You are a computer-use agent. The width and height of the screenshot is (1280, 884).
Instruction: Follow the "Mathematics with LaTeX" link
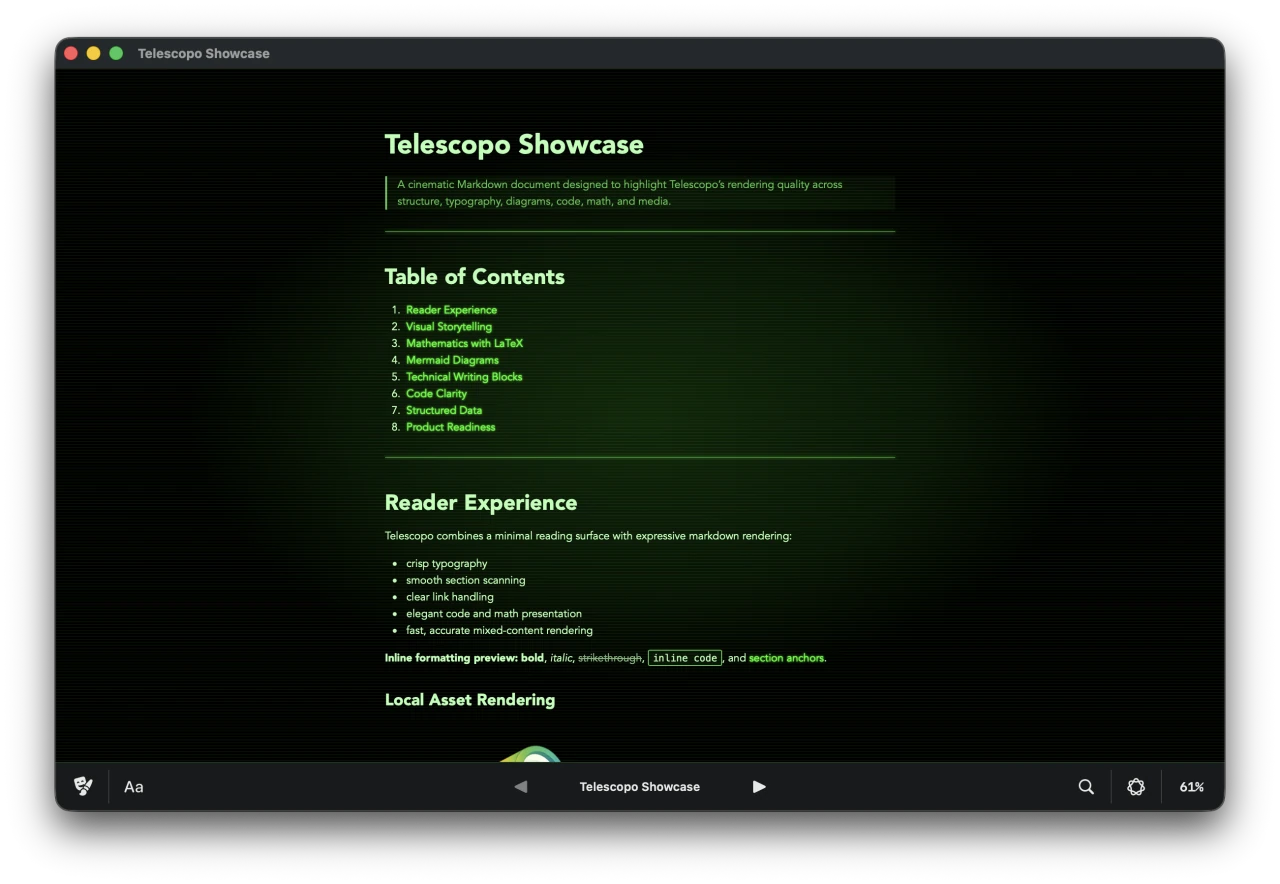coord(464,343)
